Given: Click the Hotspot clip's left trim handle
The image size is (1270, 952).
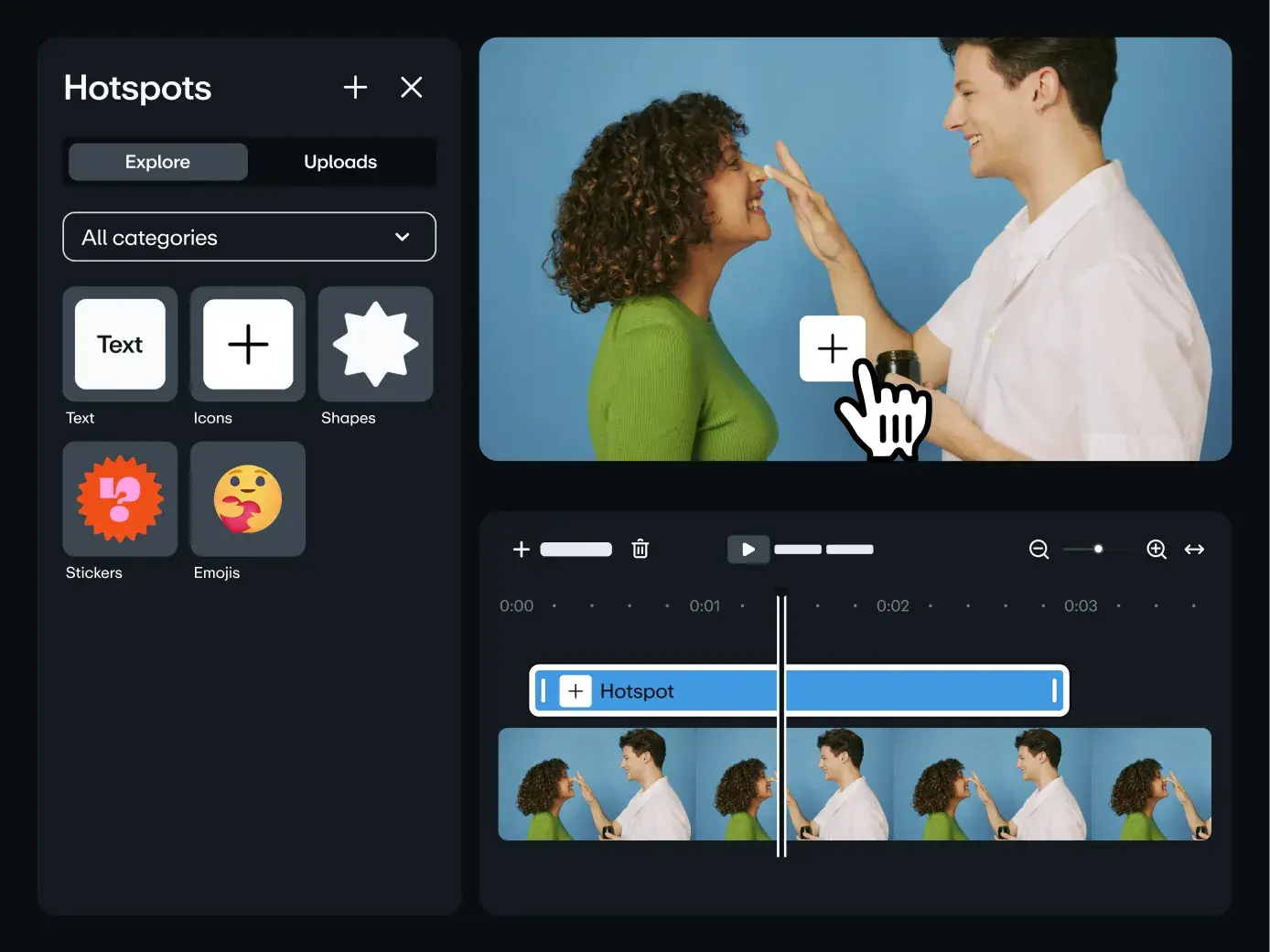Looking at the screenshot, I should point(544,690).
